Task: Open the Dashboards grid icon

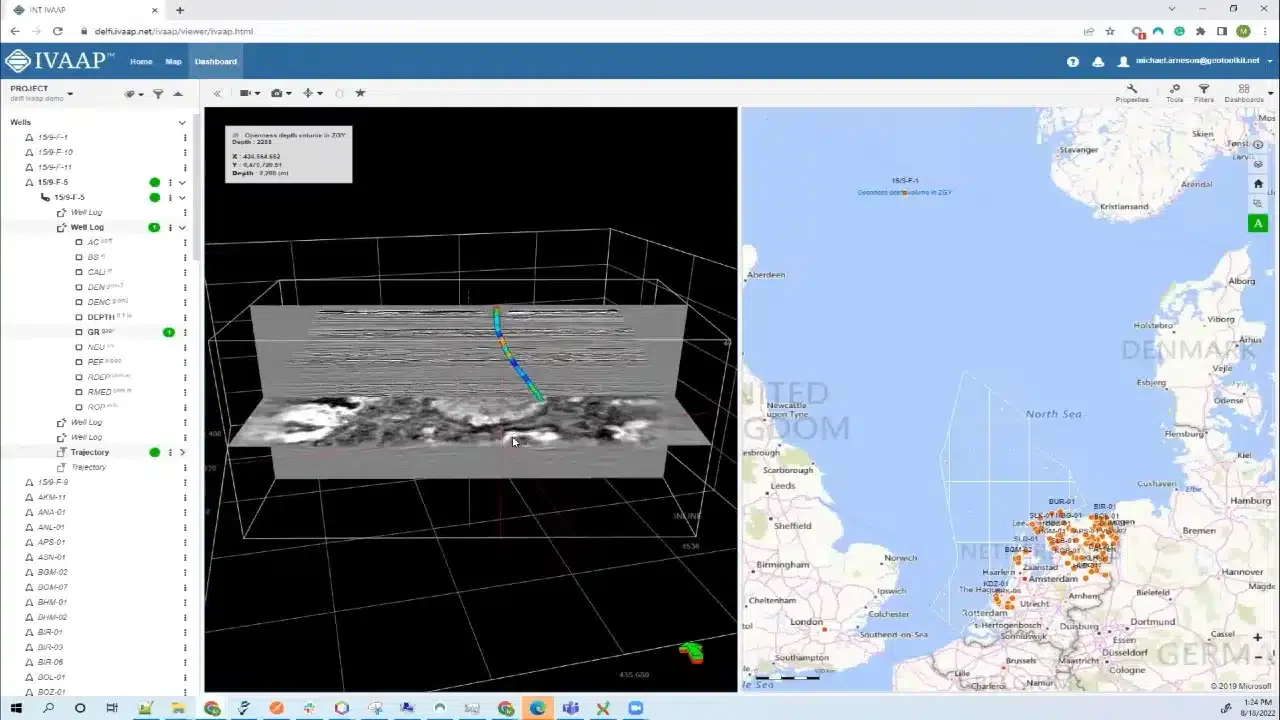Action: point(1244,93)
